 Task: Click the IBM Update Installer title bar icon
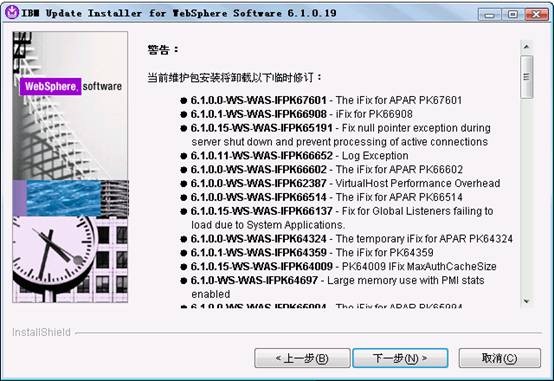(12, 13)
